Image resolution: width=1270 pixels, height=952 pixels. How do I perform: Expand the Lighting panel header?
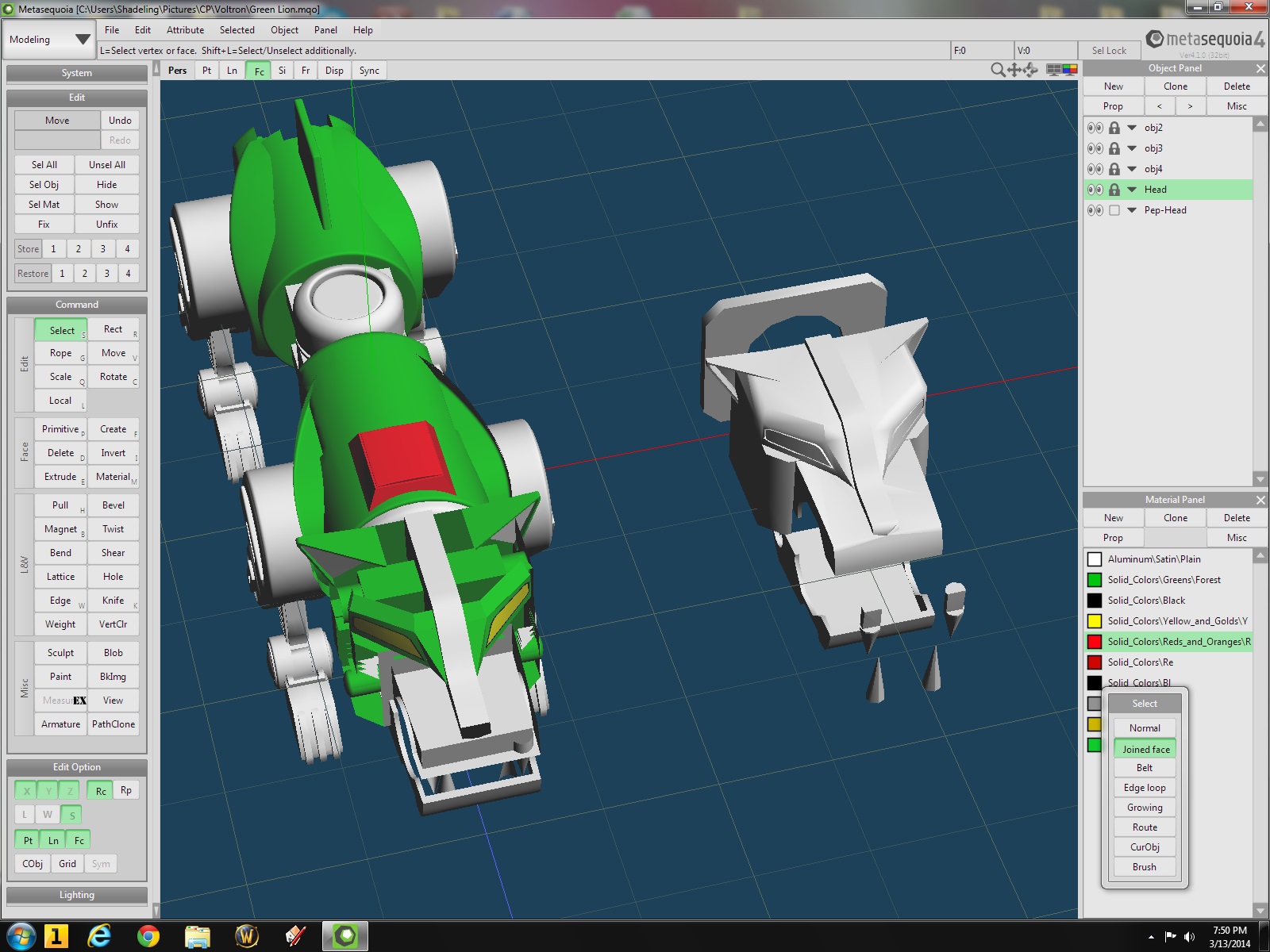click(77, 895)
